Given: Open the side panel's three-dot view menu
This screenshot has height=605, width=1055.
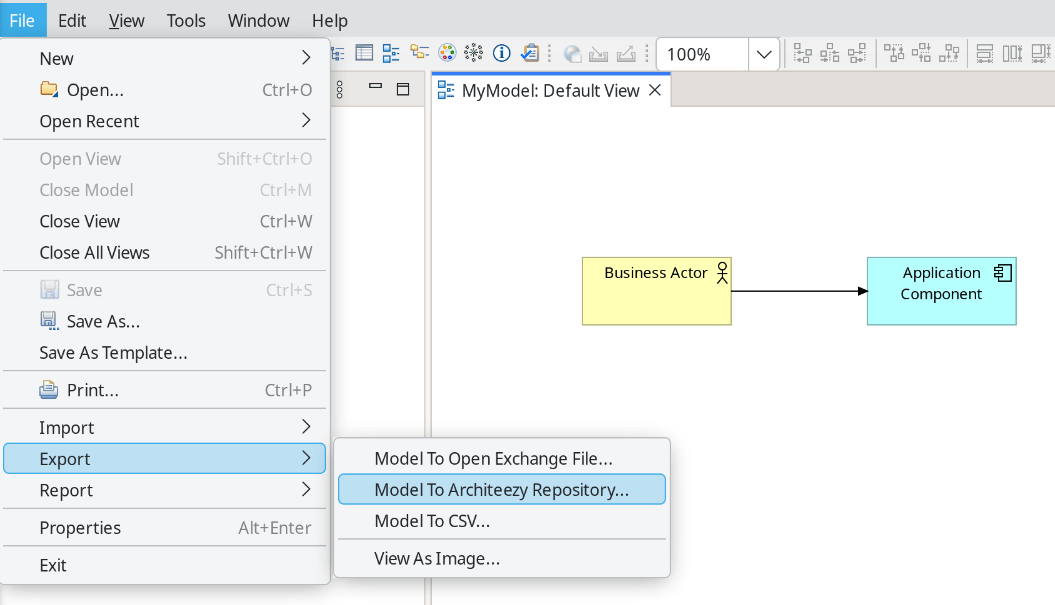Looking at the screenshot, I should pos(340,90).
